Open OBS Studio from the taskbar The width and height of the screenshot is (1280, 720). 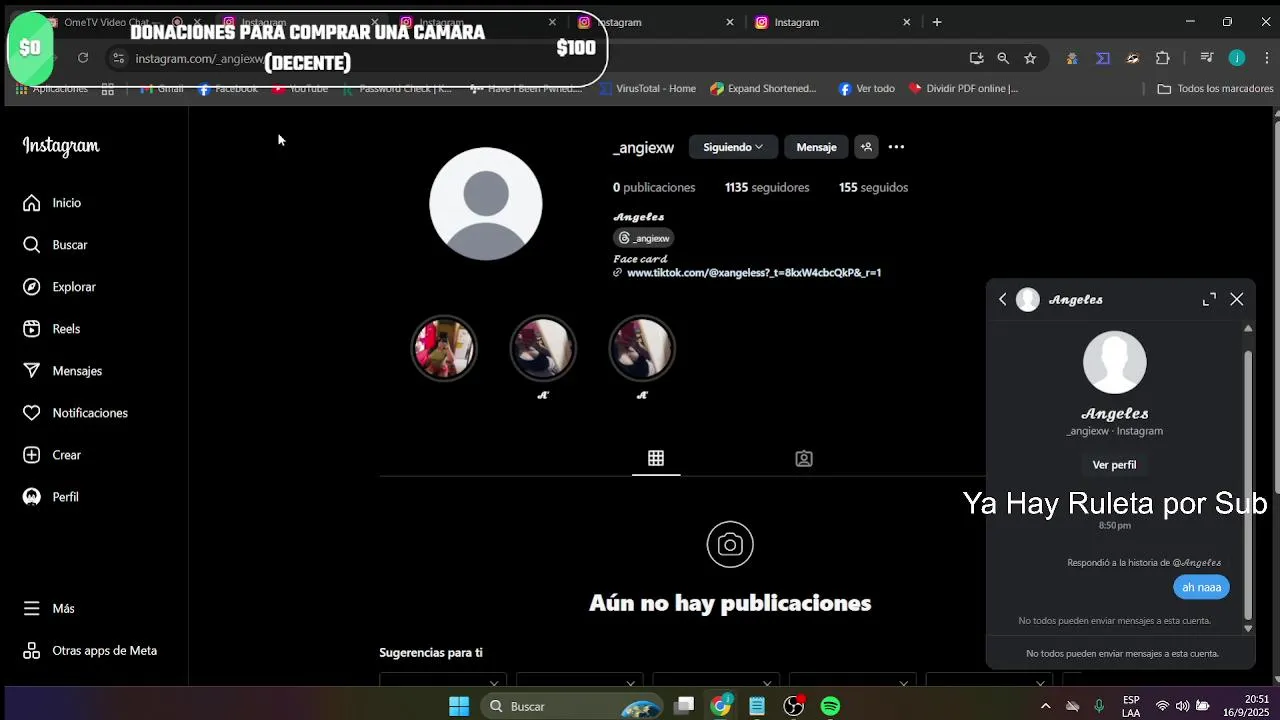pos(793,706)
